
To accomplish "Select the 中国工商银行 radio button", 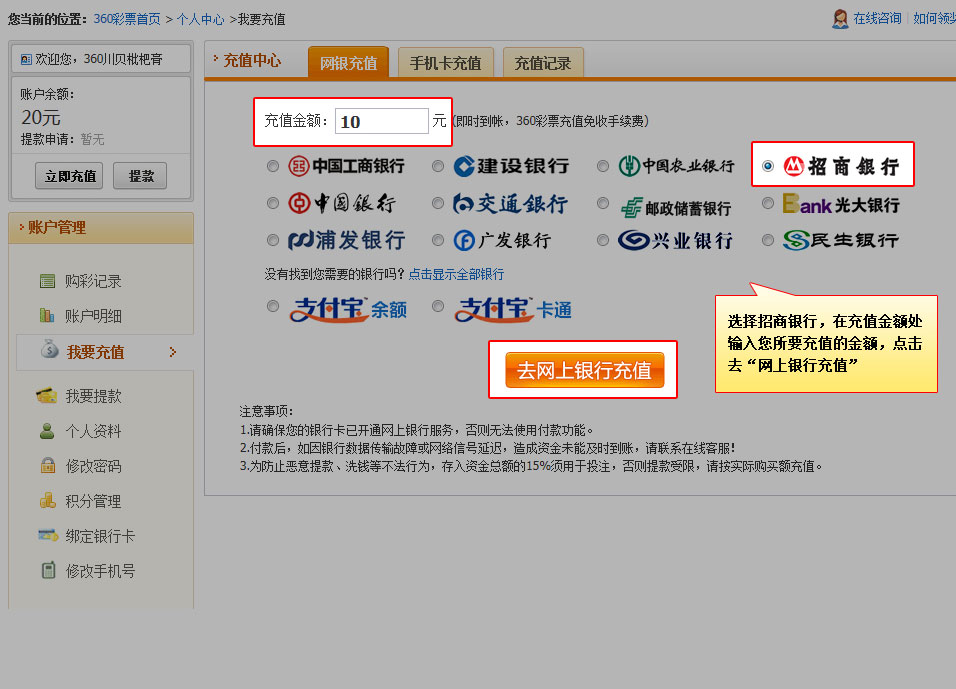I will 273,166.
